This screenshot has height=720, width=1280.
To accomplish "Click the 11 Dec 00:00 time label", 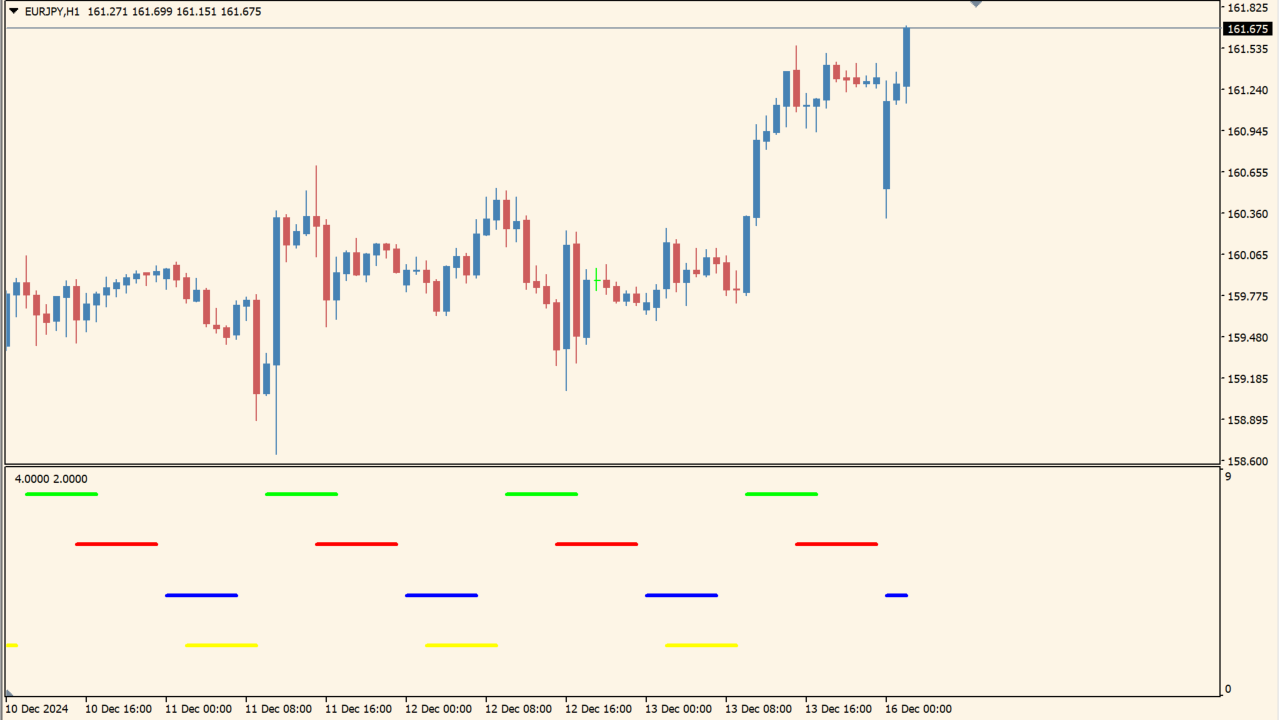I will click(x=200, y=709).
